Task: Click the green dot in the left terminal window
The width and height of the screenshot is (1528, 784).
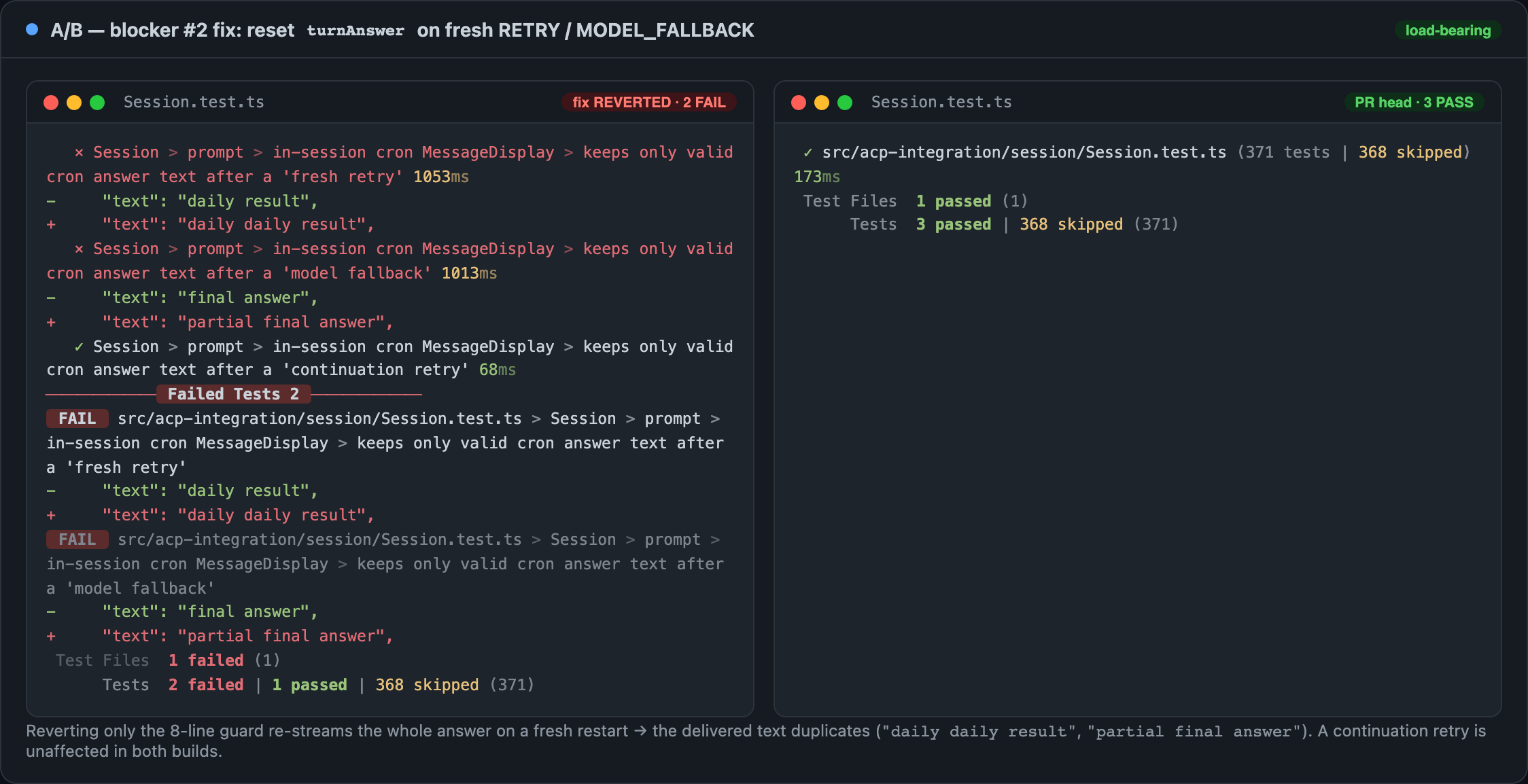Action: (97, 103)
